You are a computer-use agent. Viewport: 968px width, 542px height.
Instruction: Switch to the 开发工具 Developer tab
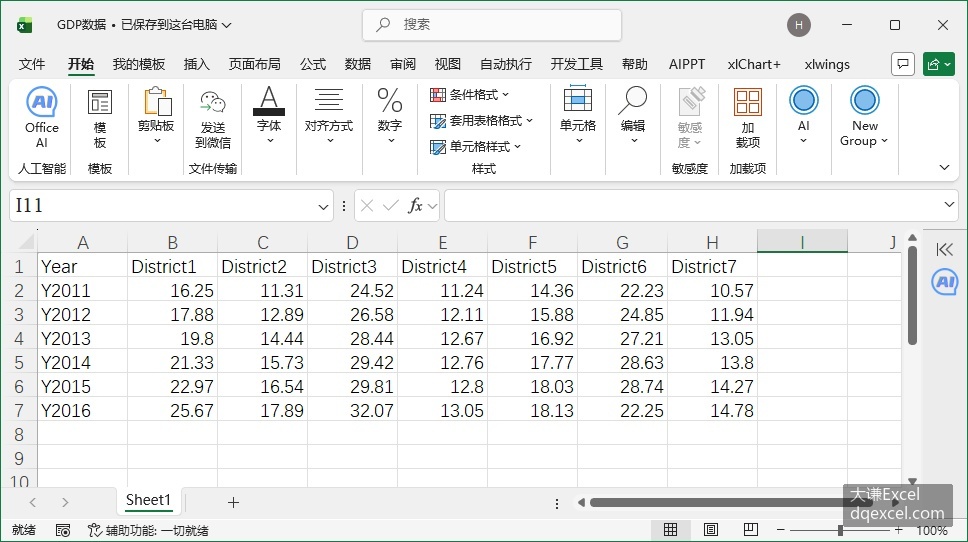(x=576, y=64)
